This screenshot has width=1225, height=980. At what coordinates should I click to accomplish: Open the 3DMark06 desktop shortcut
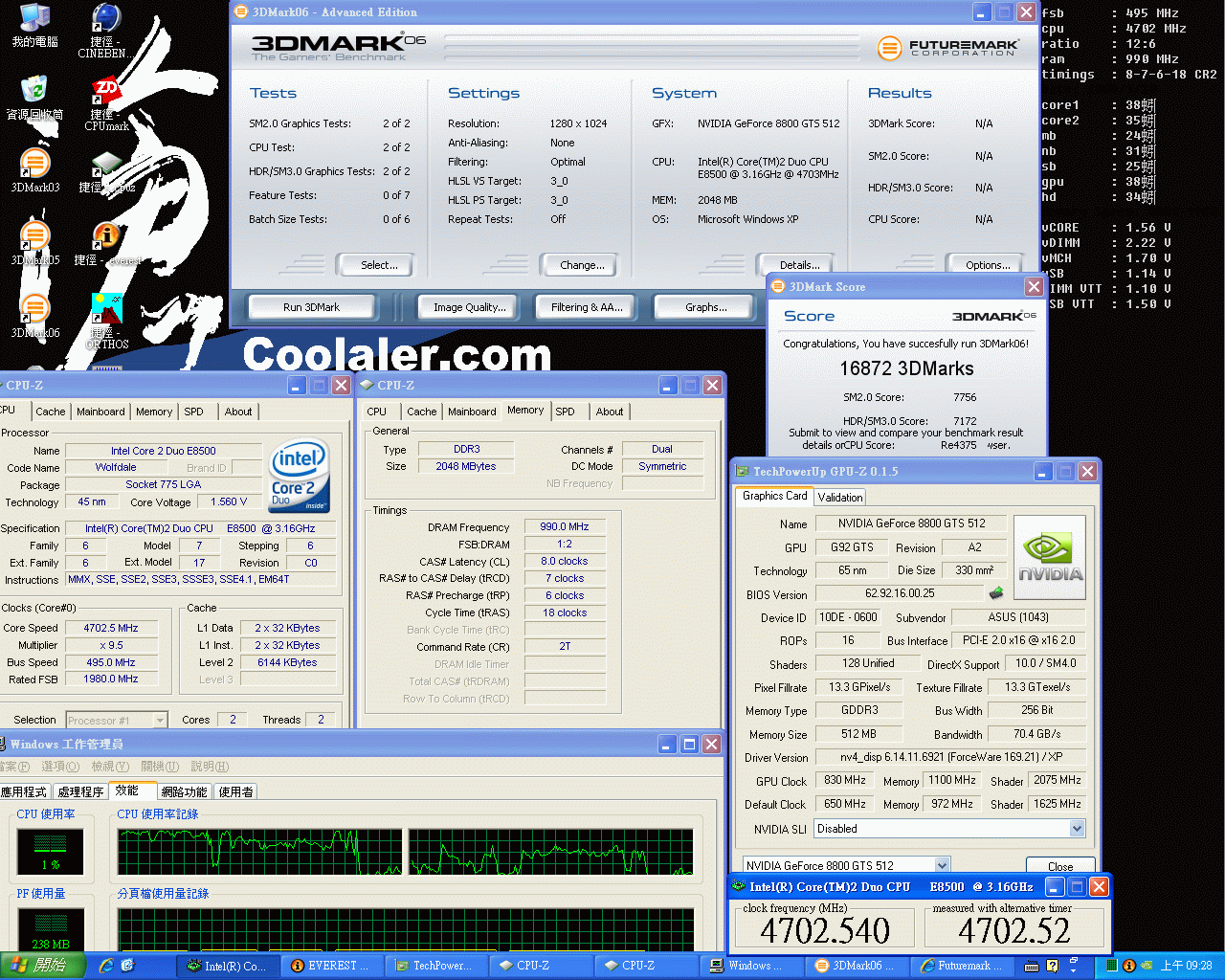(x=34, y=316)
